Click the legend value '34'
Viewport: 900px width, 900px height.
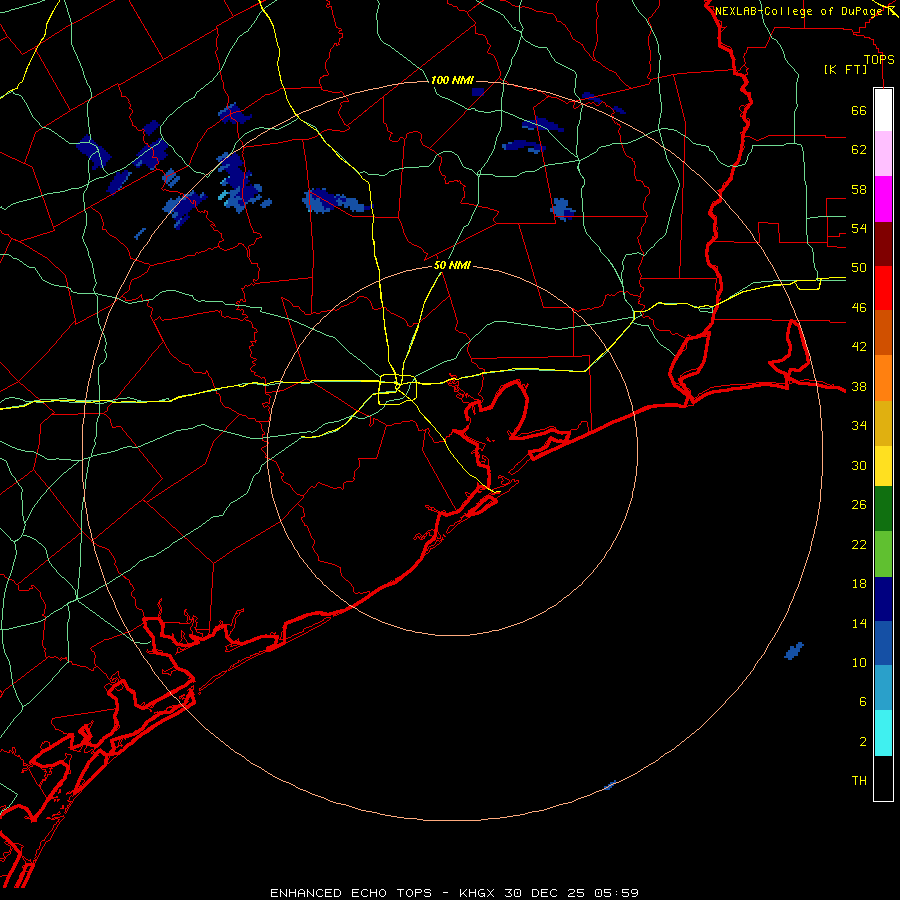(859, 426)
